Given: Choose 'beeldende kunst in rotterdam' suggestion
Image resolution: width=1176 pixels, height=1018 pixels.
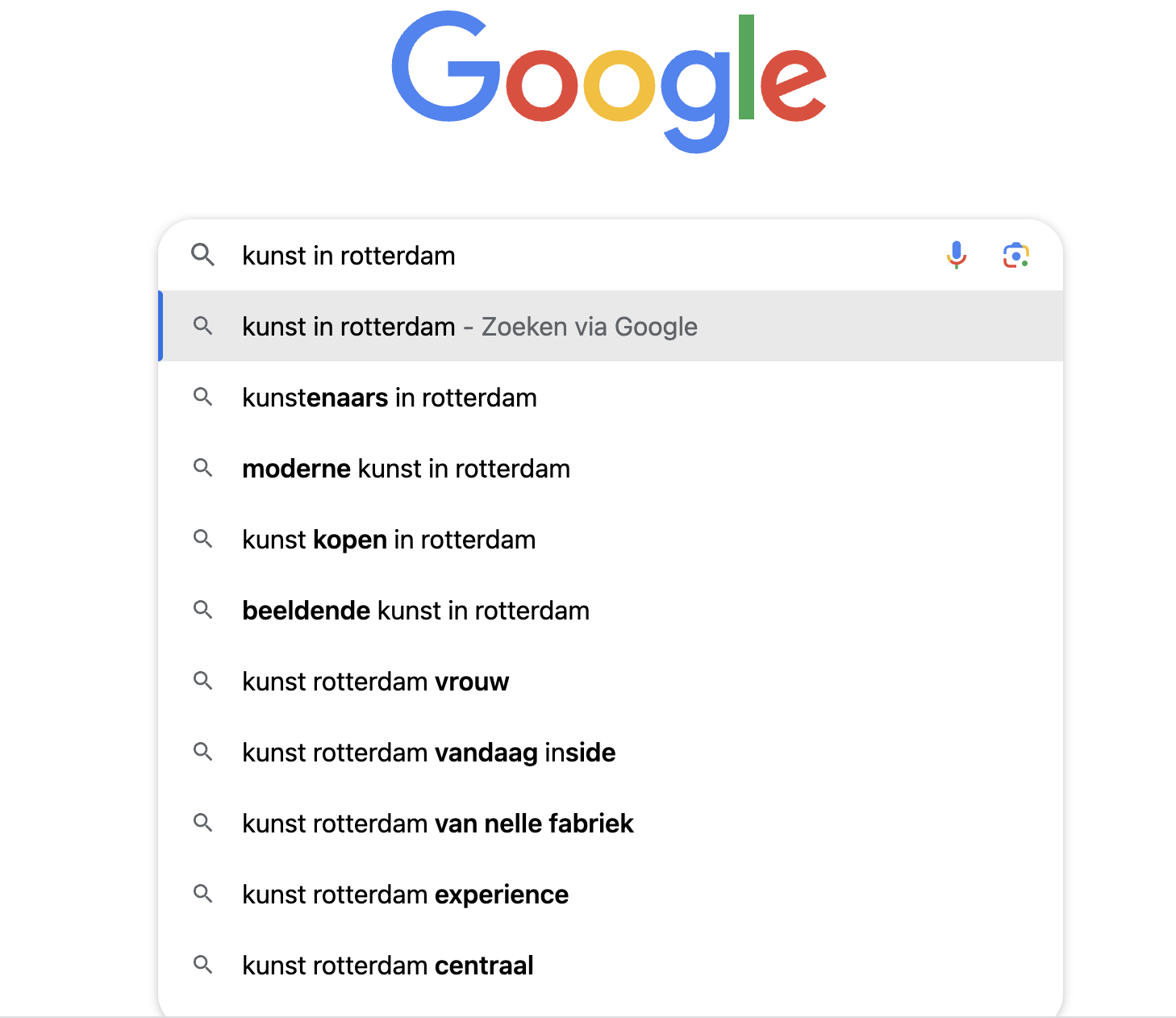Looking at the screenshot, I should tap(611, 610).
